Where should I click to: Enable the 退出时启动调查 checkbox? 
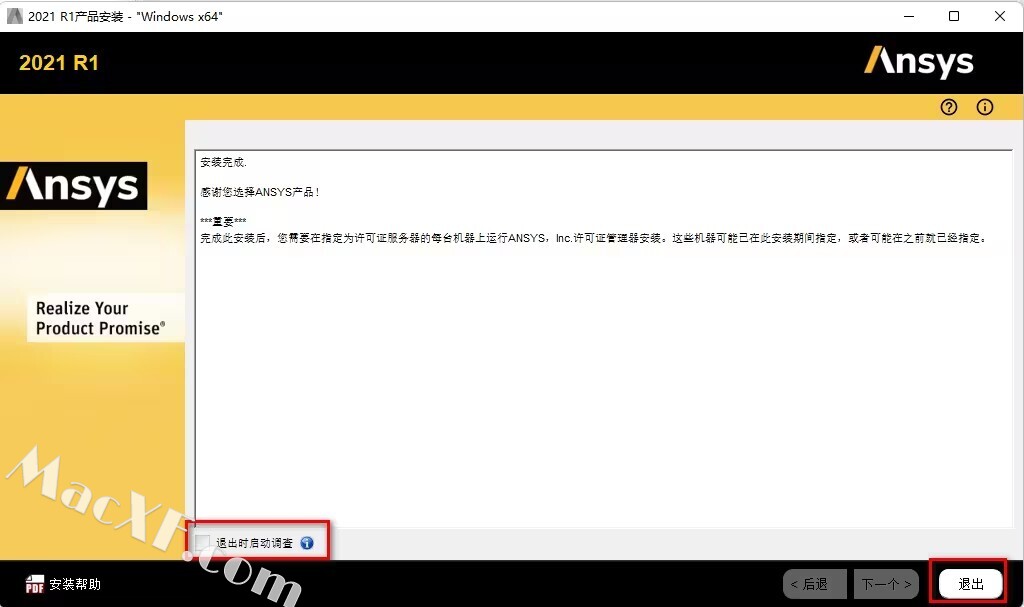tap(202, 542)
